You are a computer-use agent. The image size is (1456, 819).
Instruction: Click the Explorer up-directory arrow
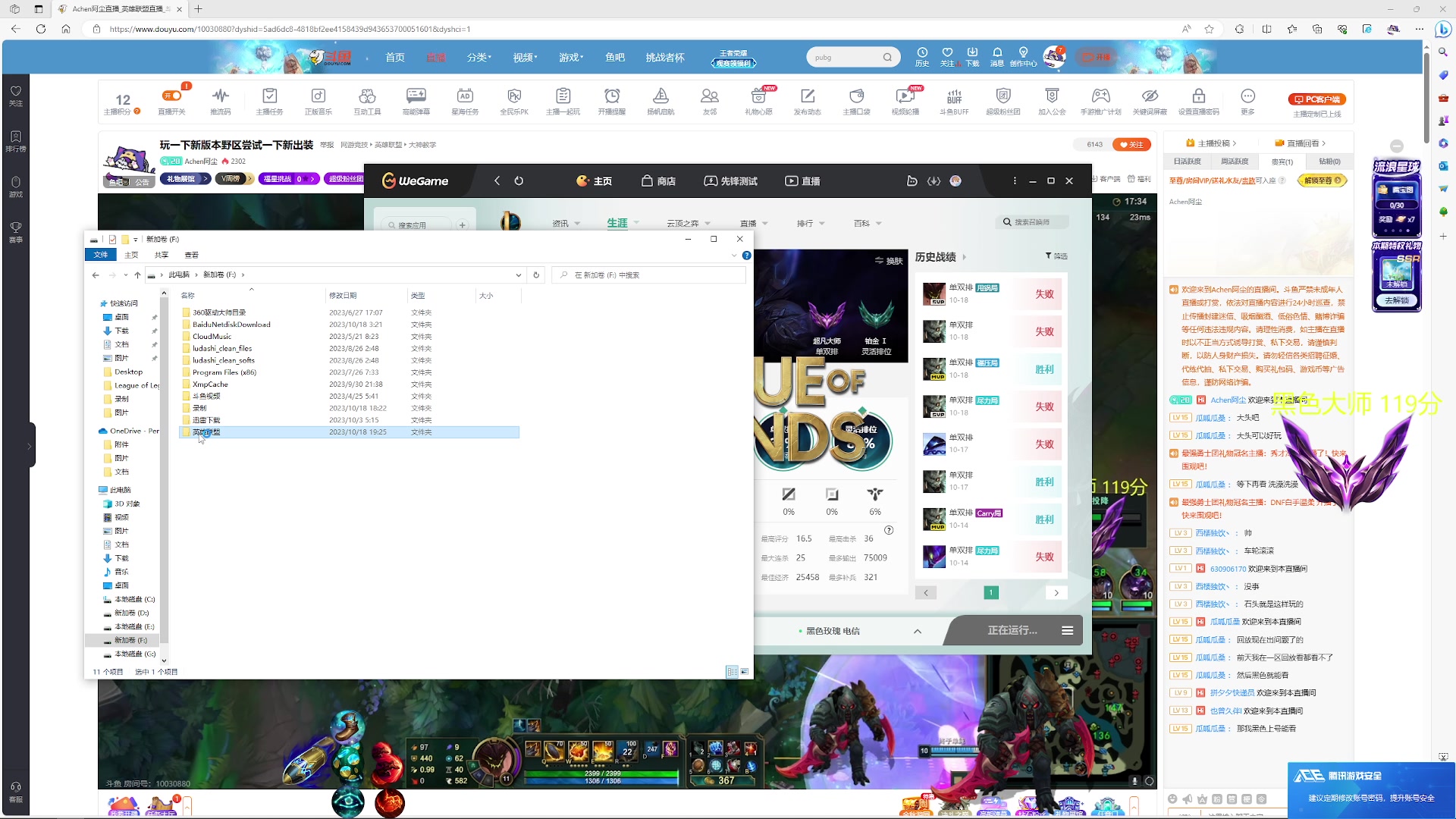[x=137, y=275]
